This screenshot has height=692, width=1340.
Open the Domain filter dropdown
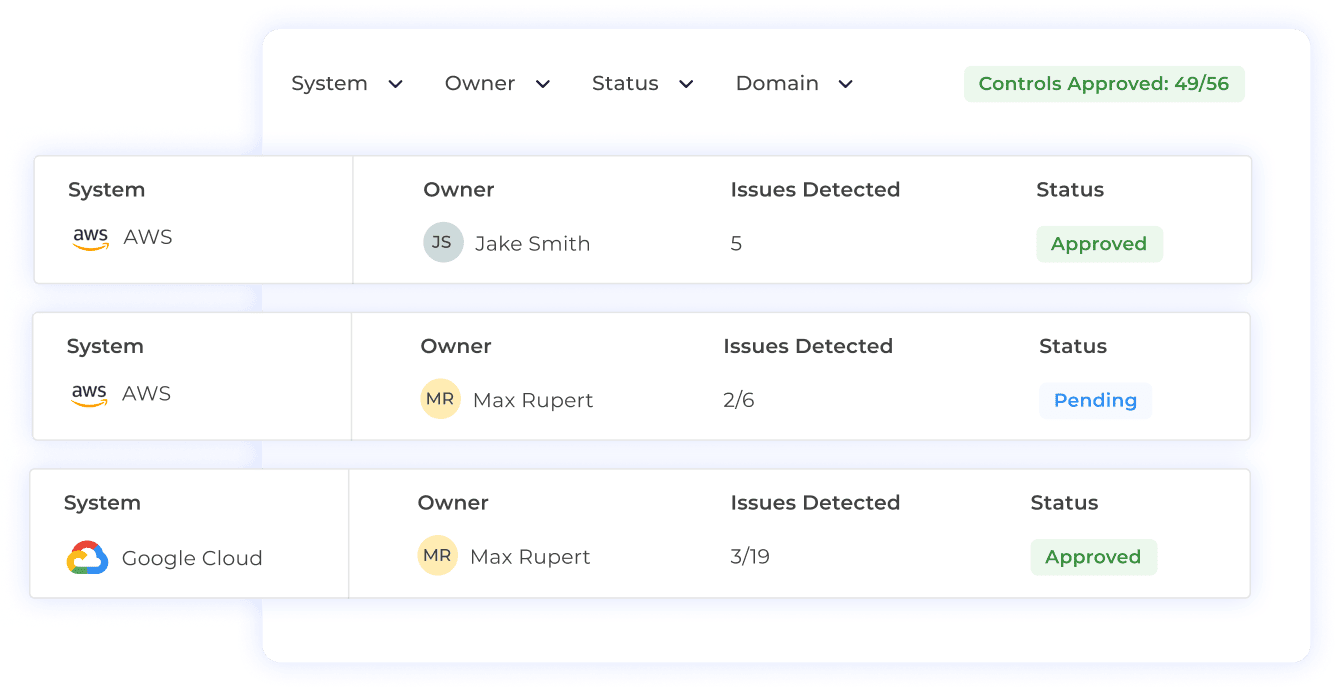point(793,84)
